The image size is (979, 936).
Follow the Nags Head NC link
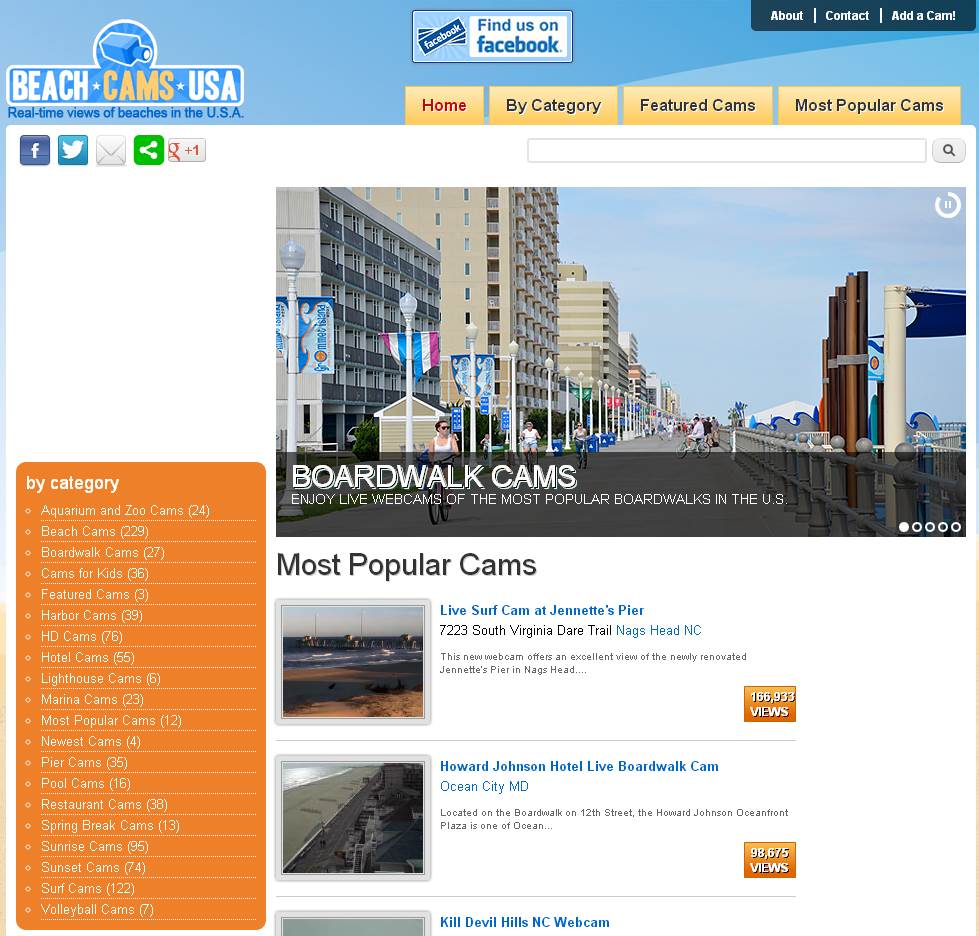pos(659,631)
